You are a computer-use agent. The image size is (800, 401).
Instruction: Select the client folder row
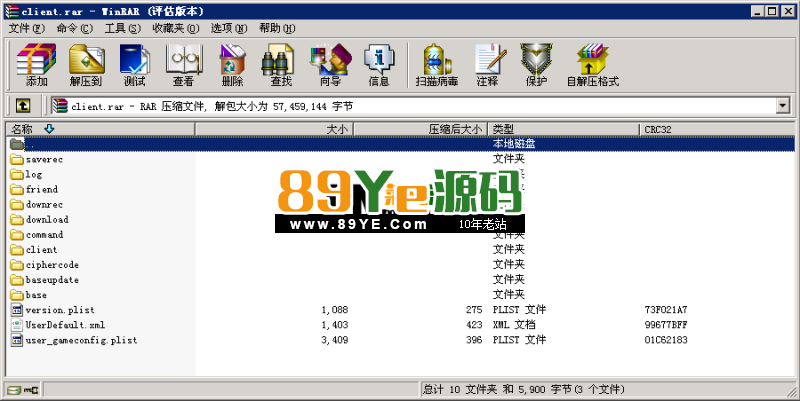(401, 249)
